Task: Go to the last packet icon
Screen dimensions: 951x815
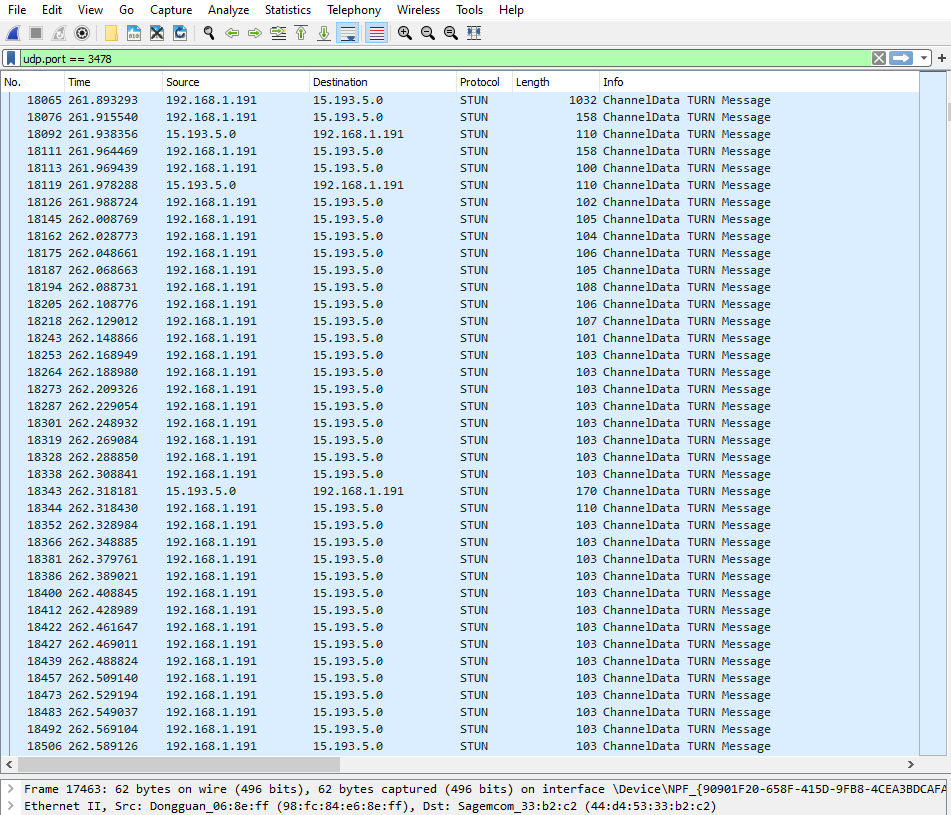Action: coord(322,32)
